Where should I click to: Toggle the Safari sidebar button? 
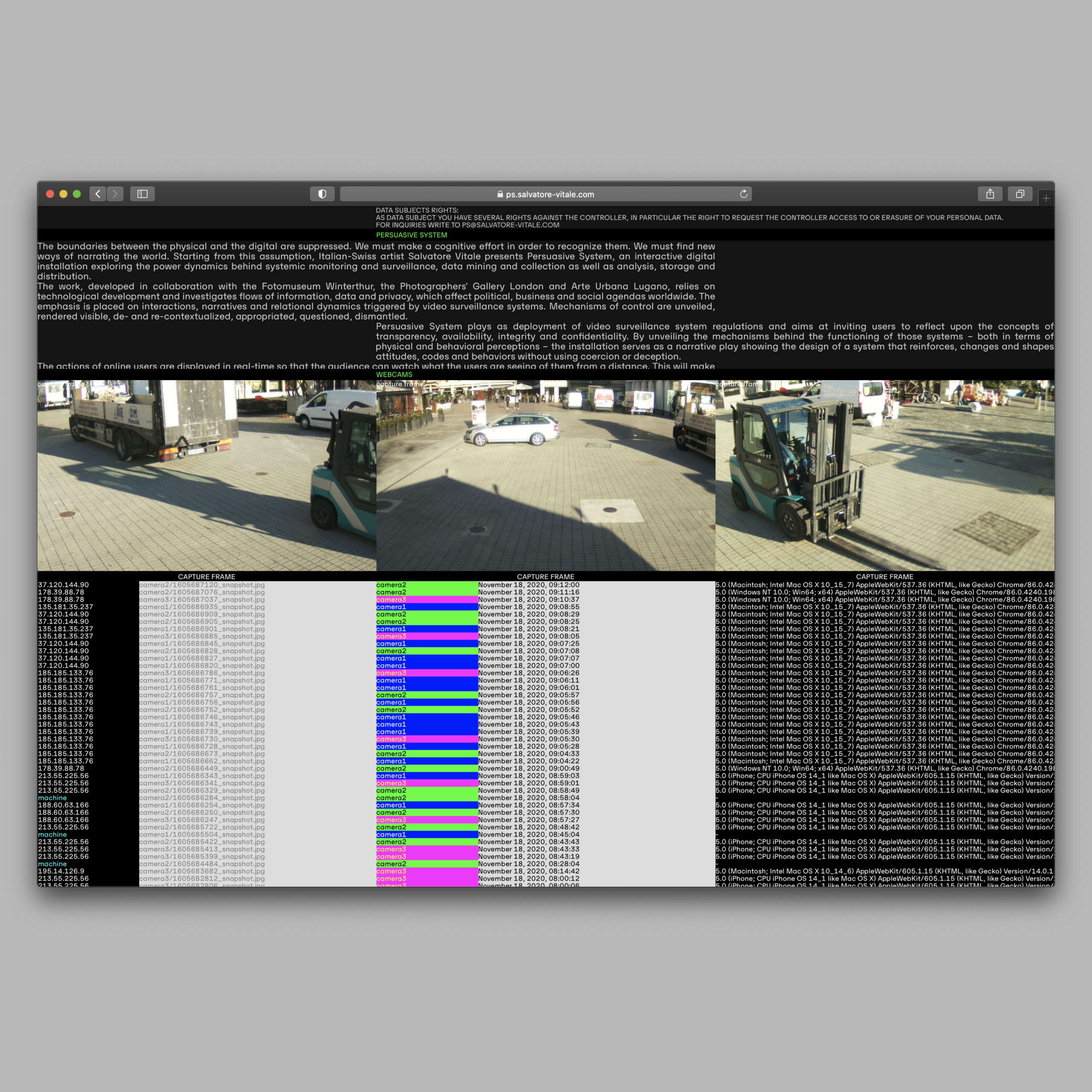pos(142,194)
